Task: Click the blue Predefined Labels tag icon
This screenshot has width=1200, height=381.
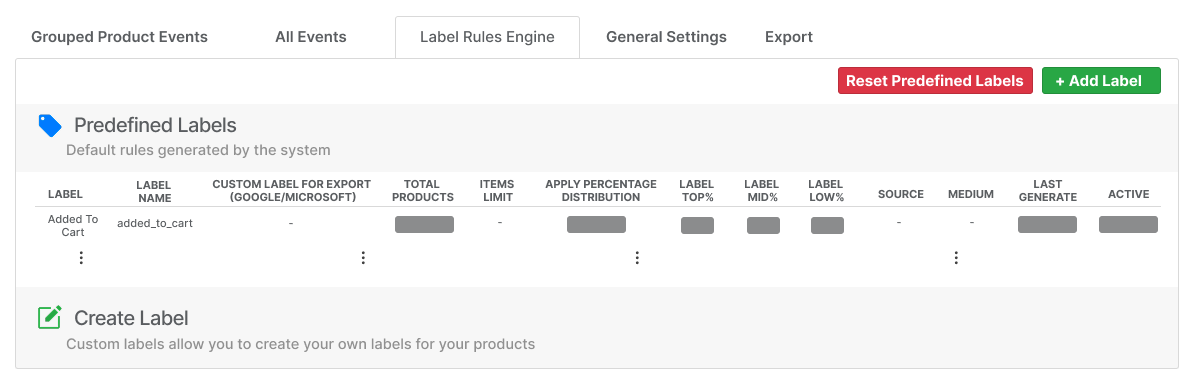Action: pyautogui.click(x=50, y=125)
